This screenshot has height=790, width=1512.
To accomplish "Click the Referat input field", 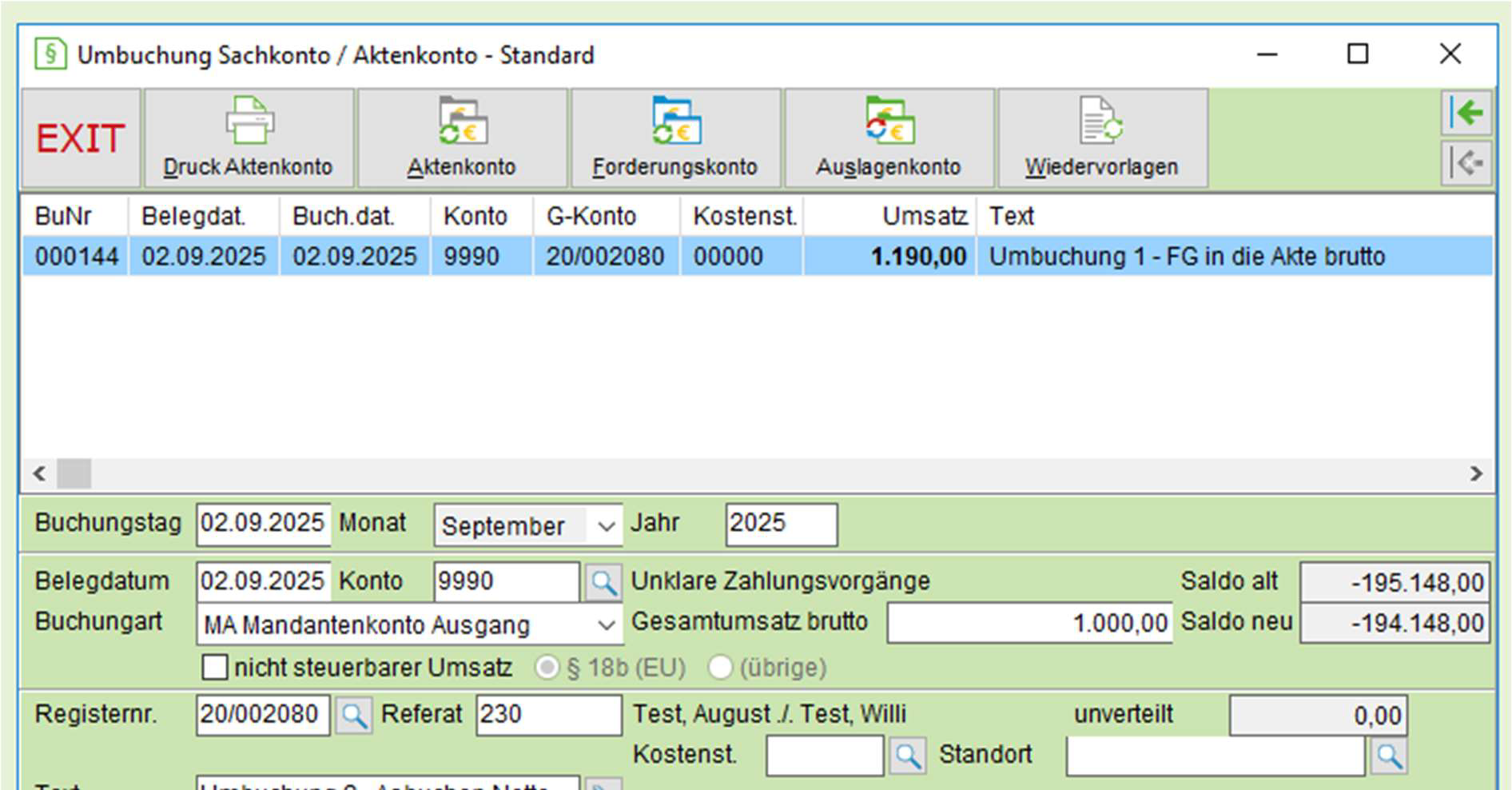I will tap(549, 714).
